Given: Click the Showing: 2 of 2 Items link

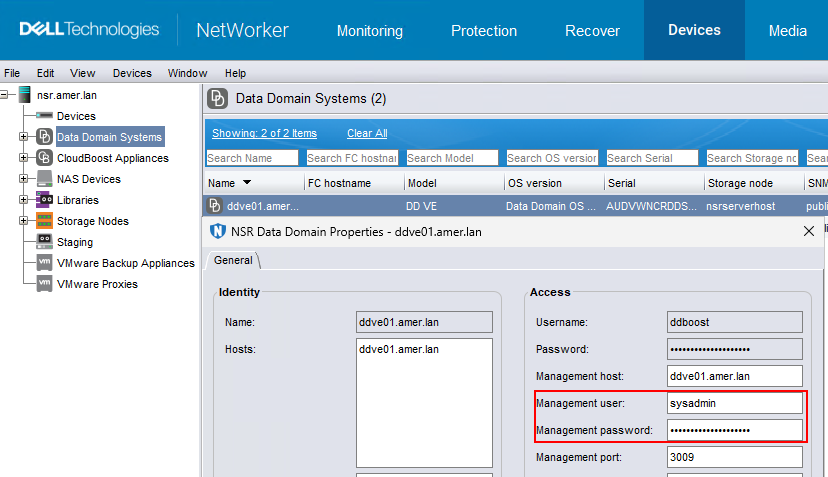Looking at the screenshot, I should coord(265,133).
